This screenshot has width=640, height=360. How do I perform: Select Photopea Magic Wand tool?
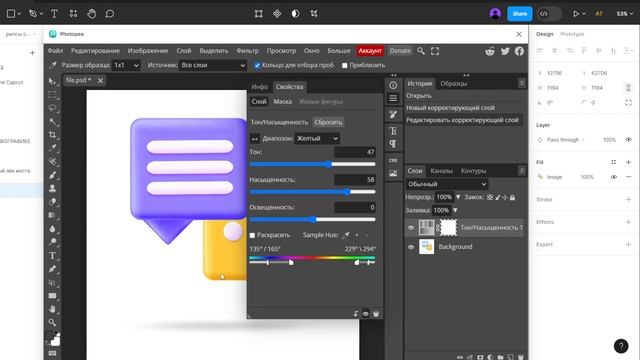pos(52,122)
